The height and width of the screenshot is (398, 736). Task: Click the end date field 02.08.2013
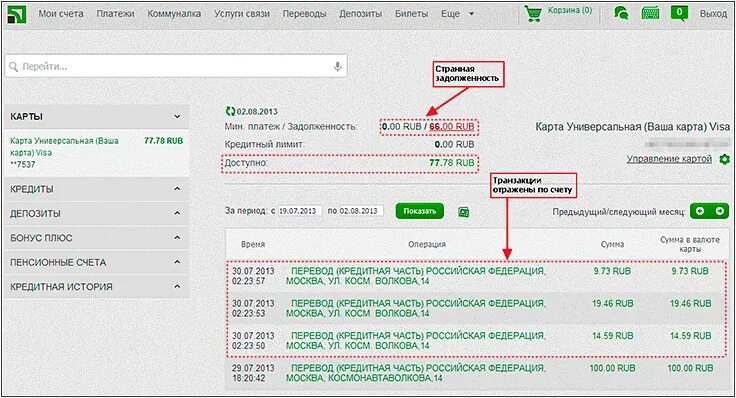tap(361, 211)
